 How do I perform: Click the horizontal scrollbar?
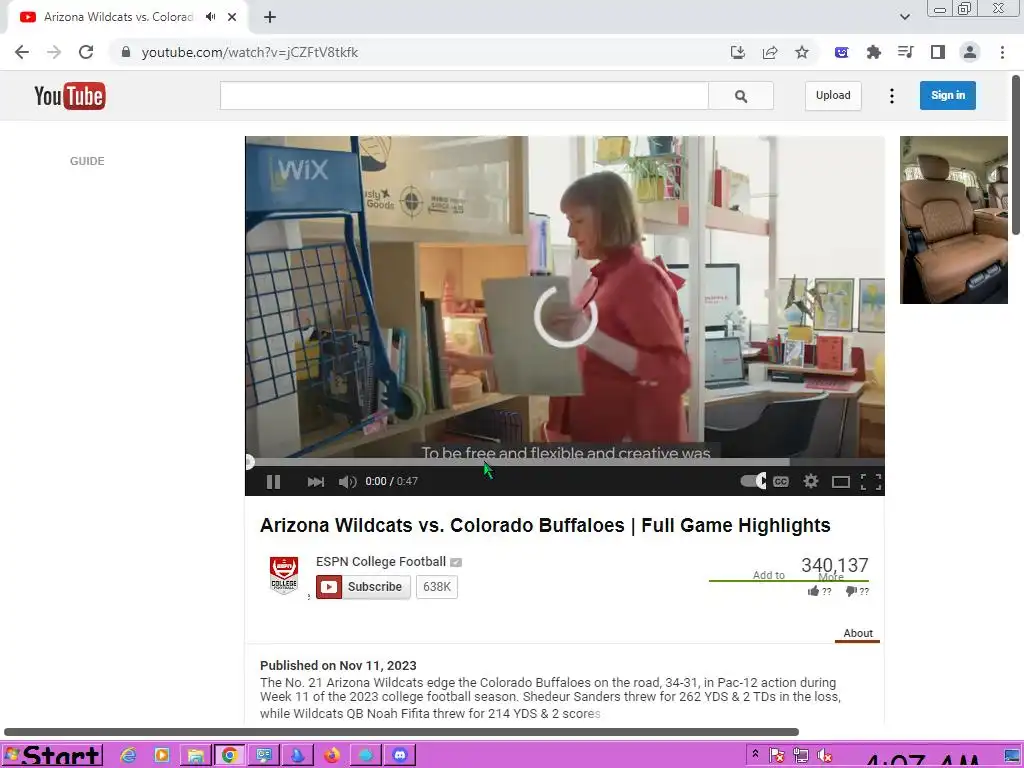(x=401, y=731)
